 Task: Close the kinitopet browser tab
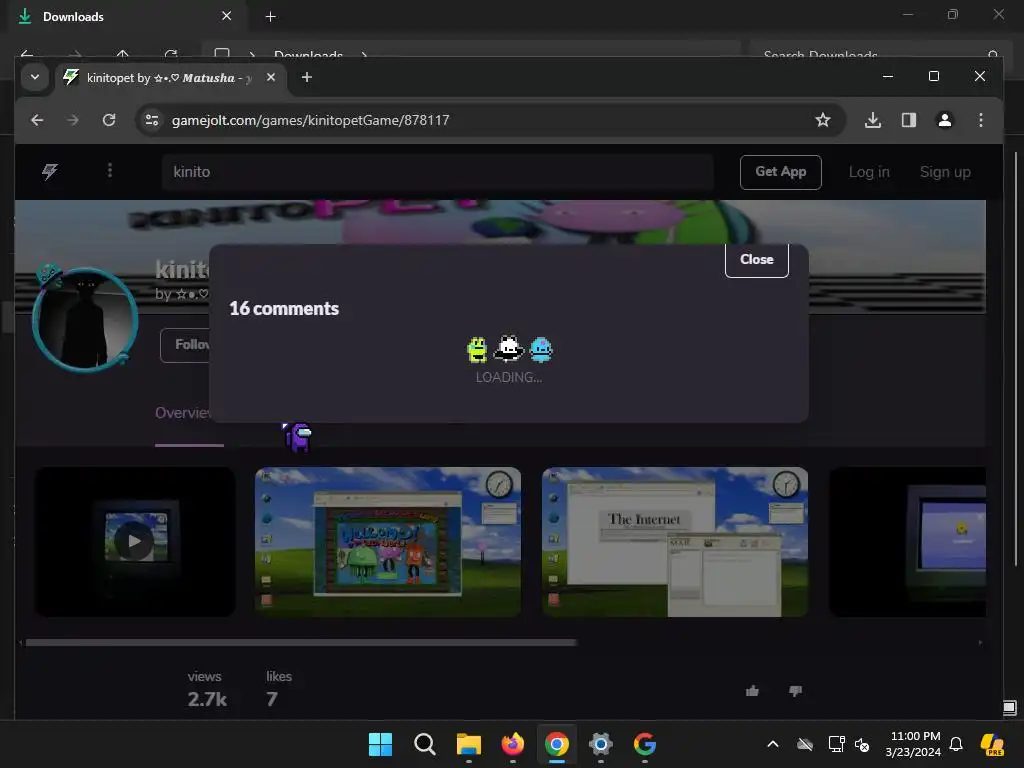[x=271, y=77]
